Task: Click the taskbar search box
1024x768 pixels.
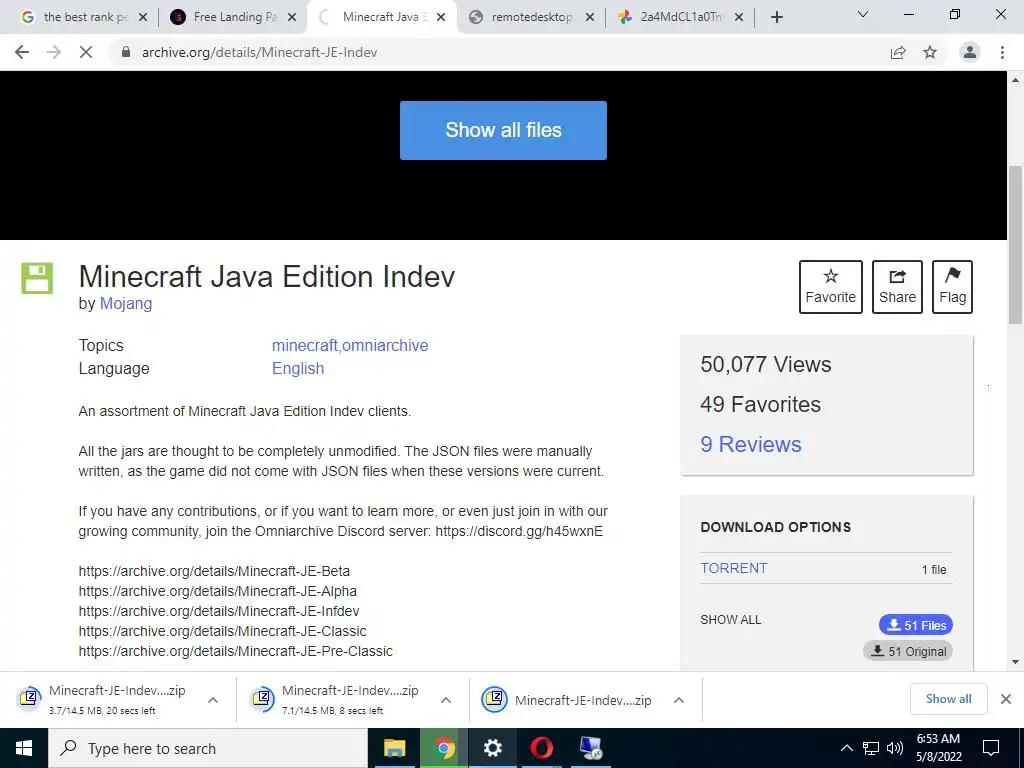Action: [x=208, y=748]
